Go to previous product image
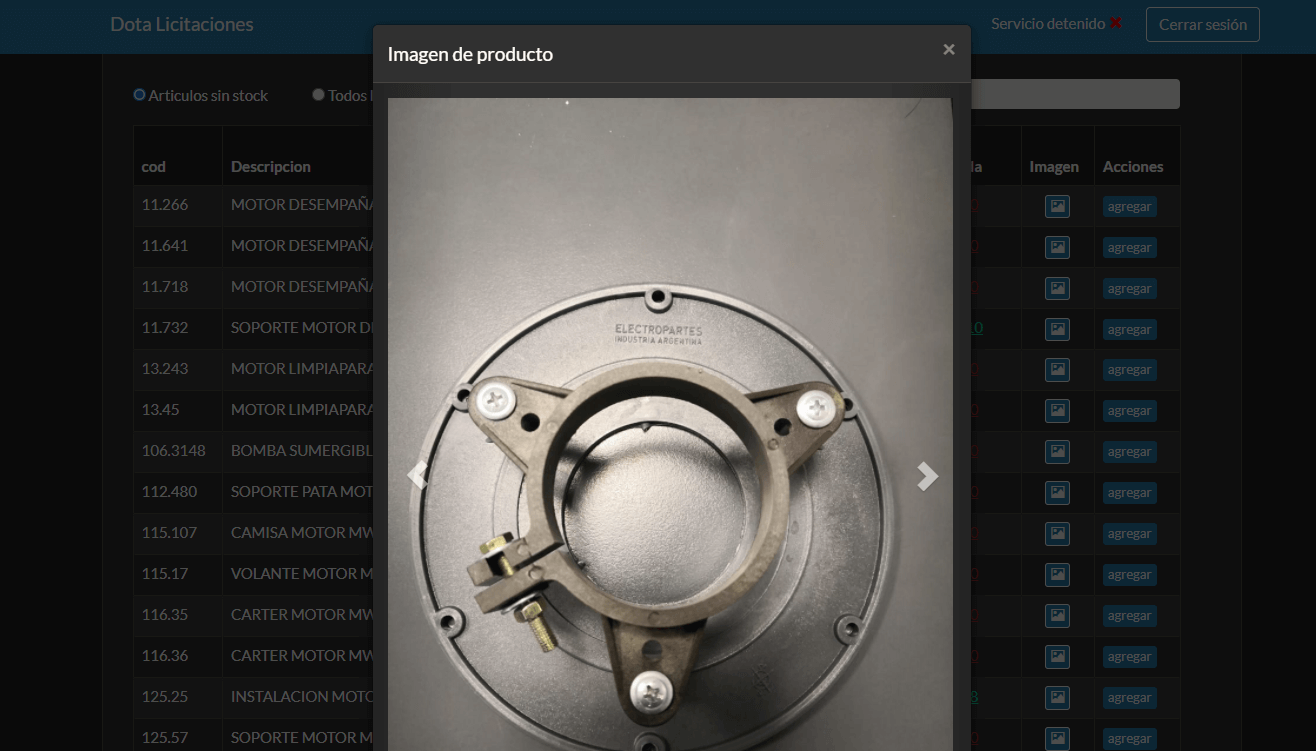The image size is (1316, 751). (x=417, y=476)
